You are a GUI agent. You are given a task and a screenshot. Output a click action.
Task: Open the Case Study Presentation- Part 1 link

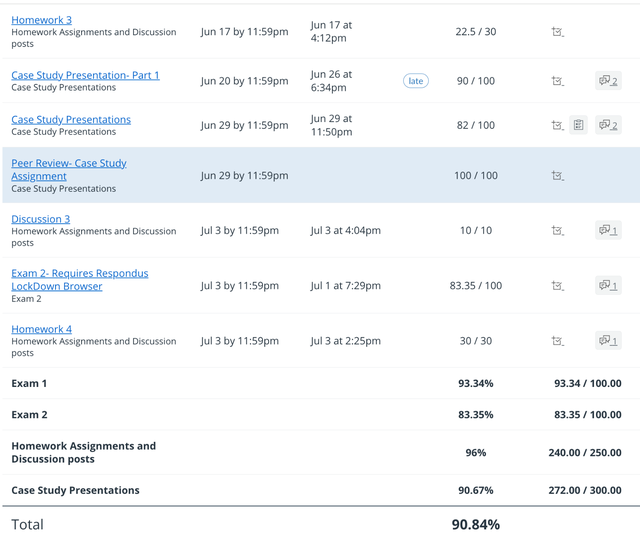85,75
